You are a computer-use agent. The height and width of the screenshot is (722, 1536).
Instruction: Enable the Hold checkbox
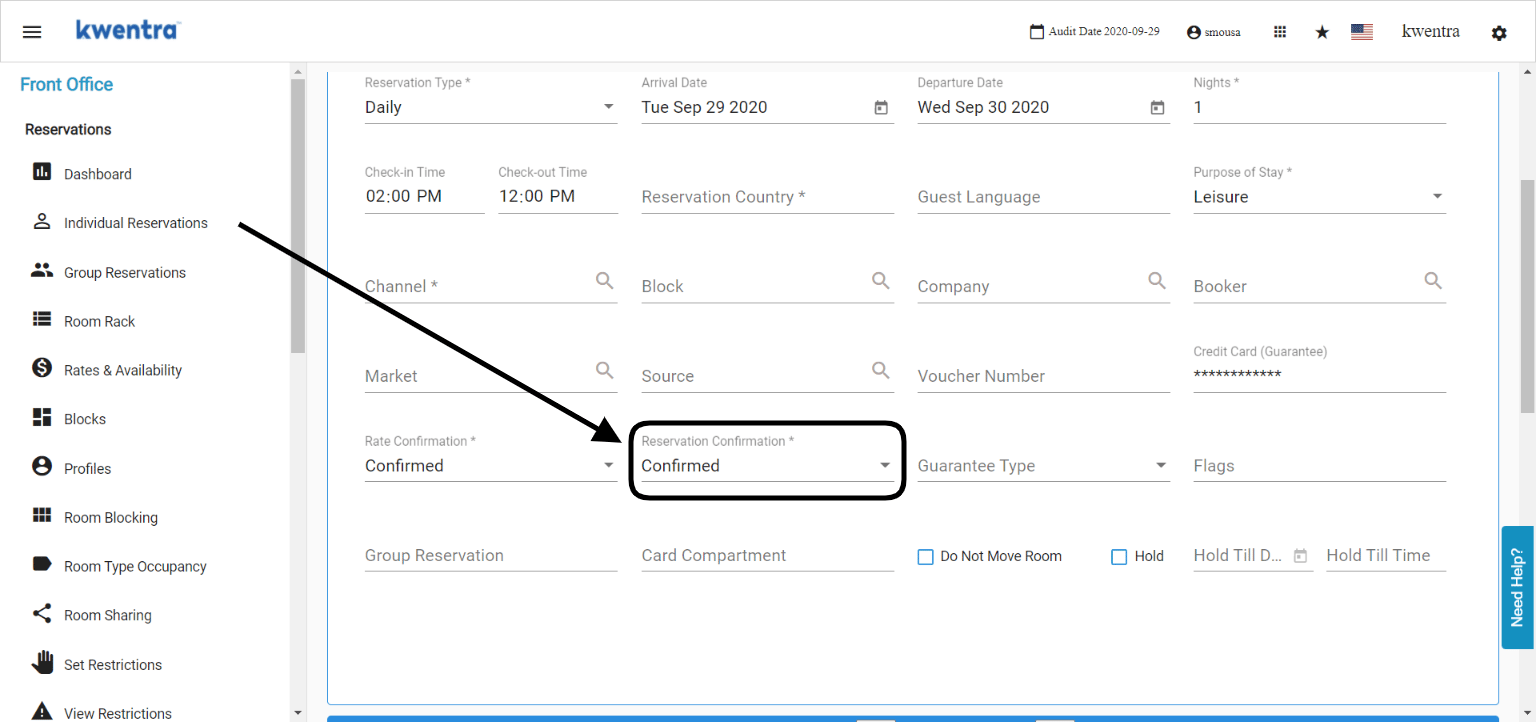[1120, 557]
